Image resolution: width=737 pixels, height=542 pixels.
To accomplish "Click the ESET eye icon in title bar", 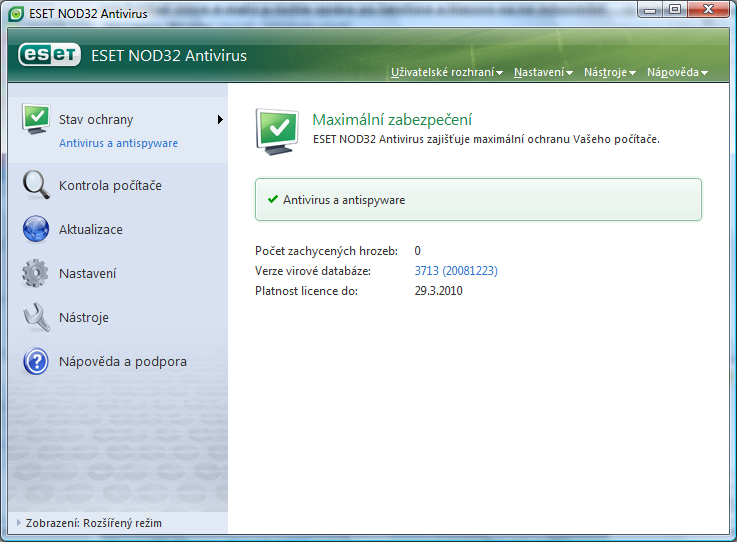I will coord(16,14).
